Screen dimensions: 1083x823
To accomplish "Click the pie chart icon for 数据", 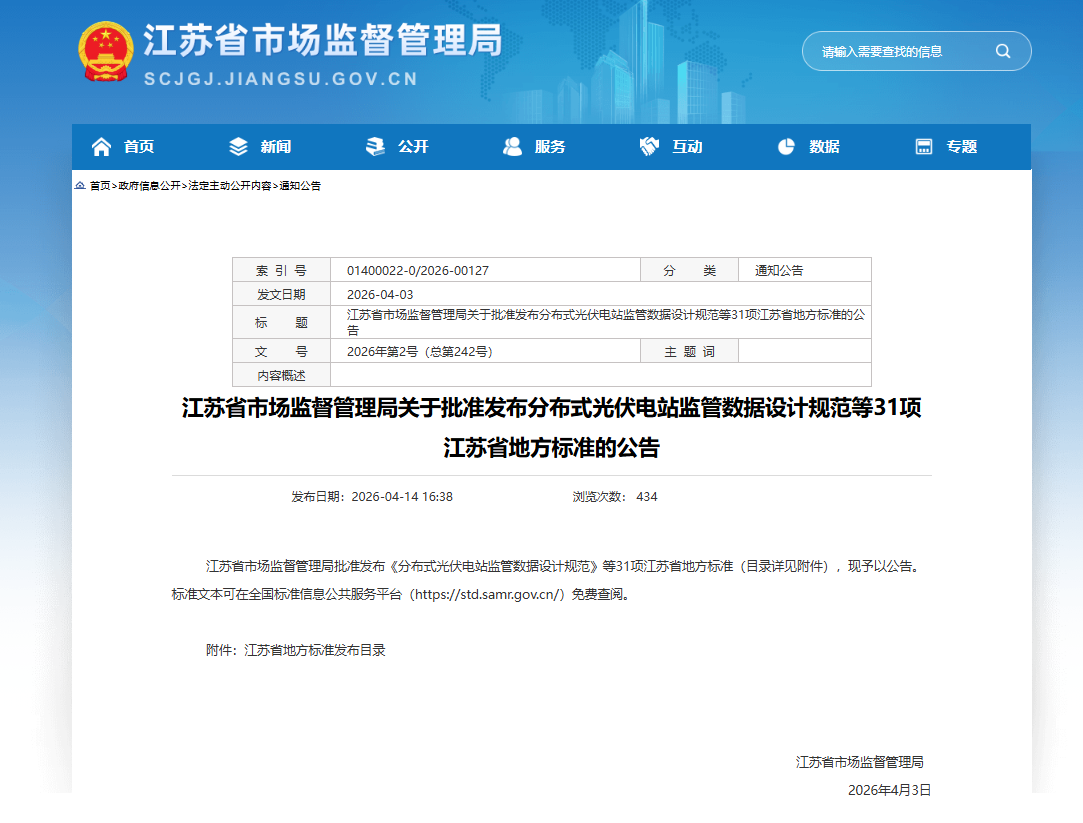I will (786, 147).
